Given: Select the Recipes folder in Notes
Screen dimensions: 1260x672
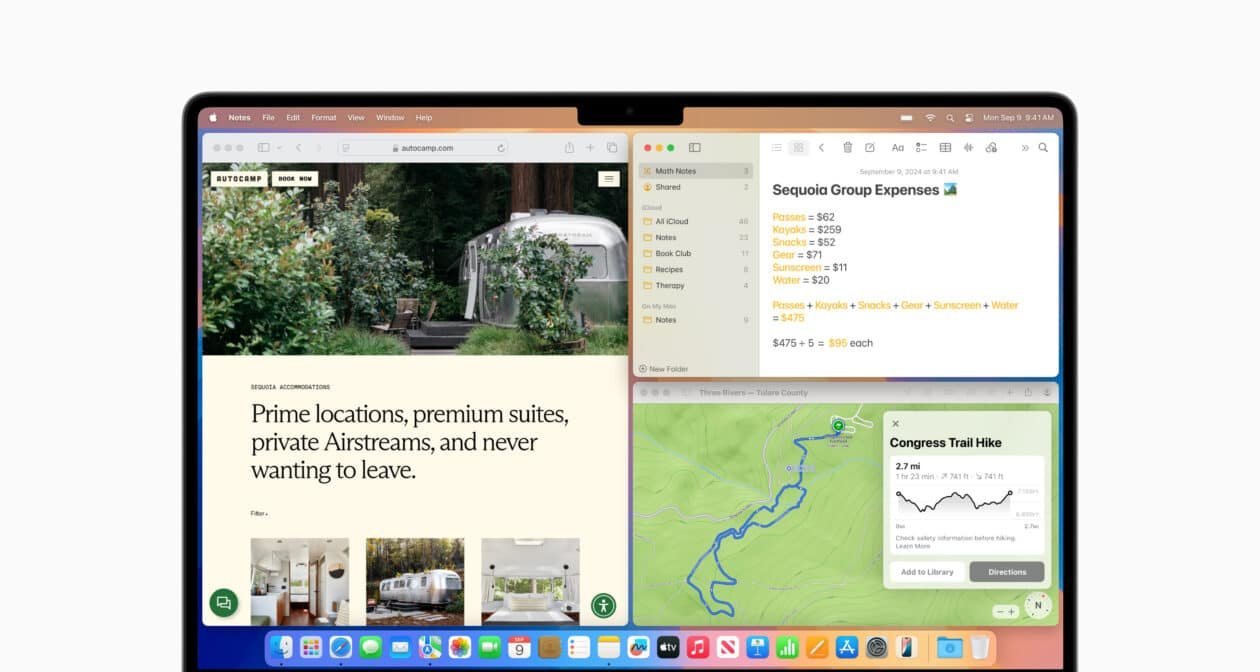Looking at the screenshot, I should click(670, 269).
